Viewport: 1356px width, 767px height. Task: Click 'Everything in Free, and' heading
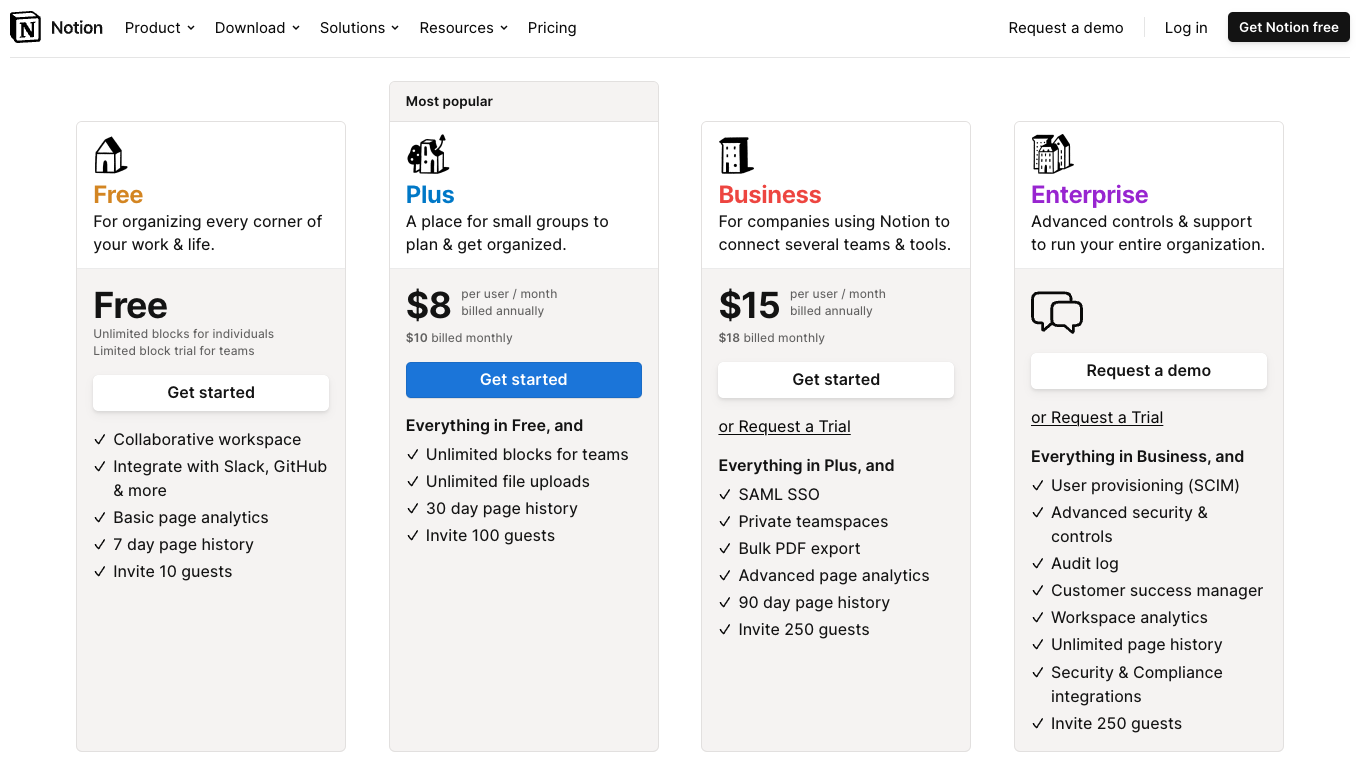[x=494, y=426]
